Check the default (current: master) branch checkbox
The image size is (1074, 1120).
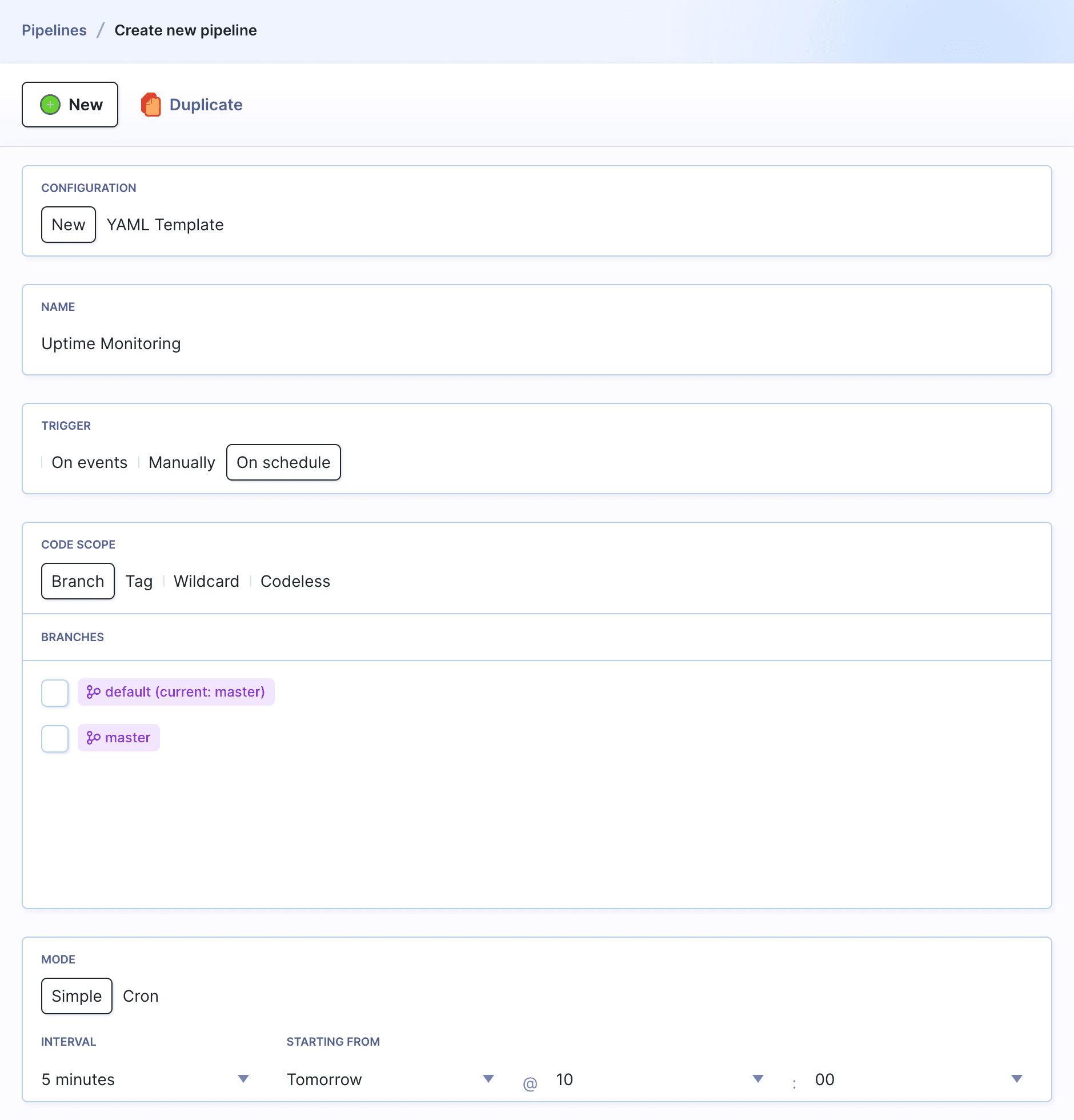coord(54,692)
